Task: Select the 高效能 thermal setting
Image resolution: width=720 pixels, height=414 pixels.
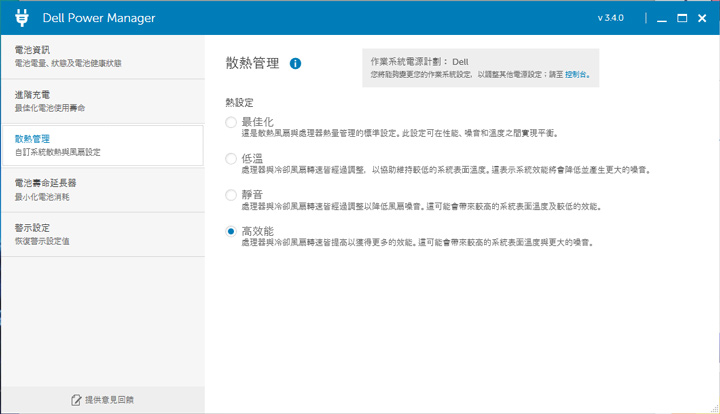Action: [x=231, y=231]
